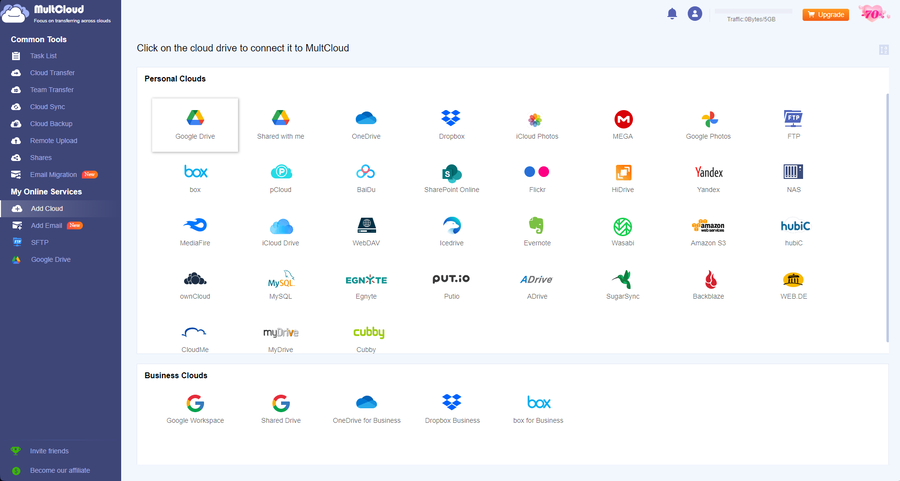
Task: Open the notifications bell
Action: tap(672, 14)
